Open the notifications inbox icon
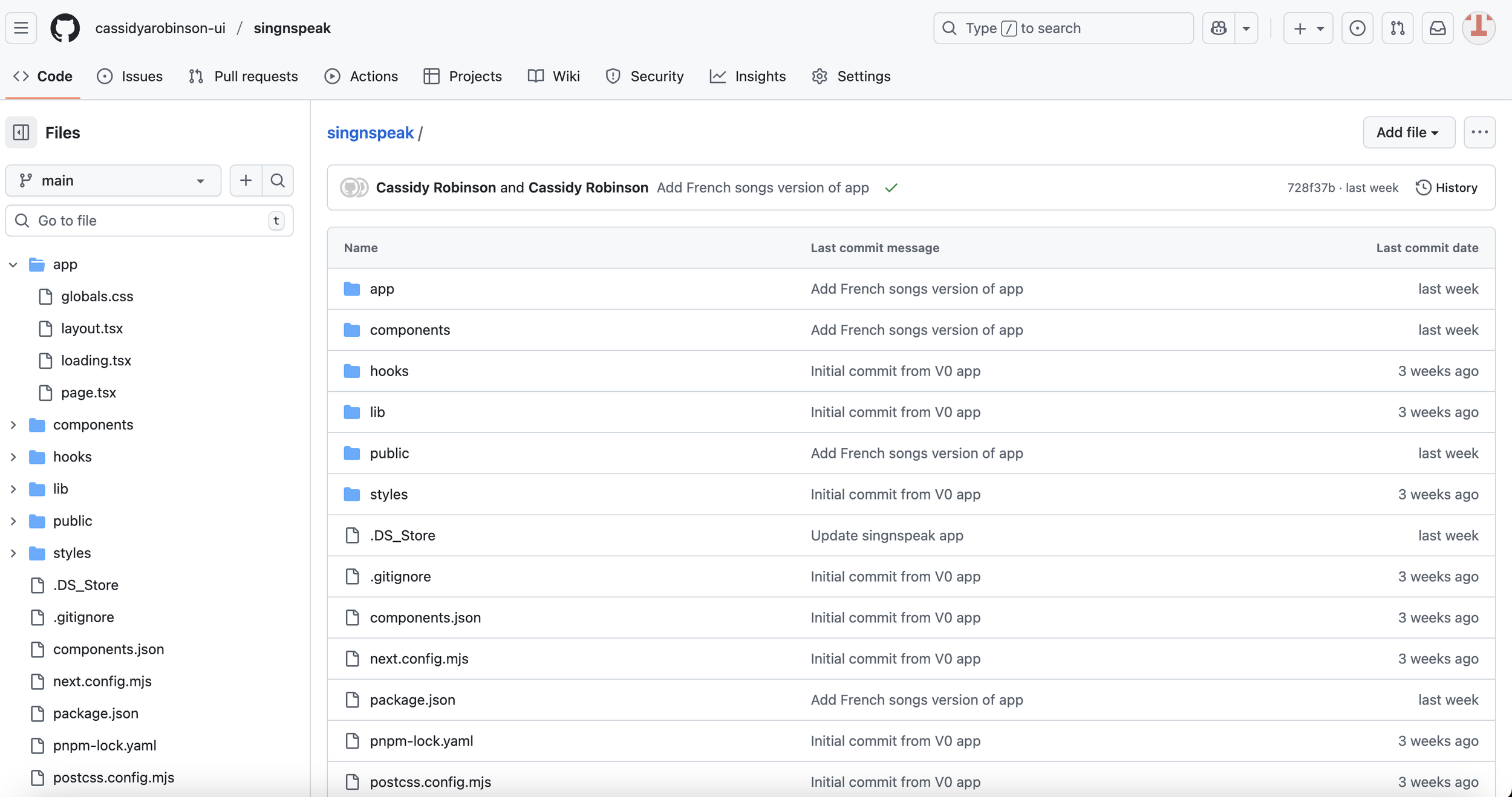The width and height of the screenshot is (1512, 797). [x=1437, y=28]
